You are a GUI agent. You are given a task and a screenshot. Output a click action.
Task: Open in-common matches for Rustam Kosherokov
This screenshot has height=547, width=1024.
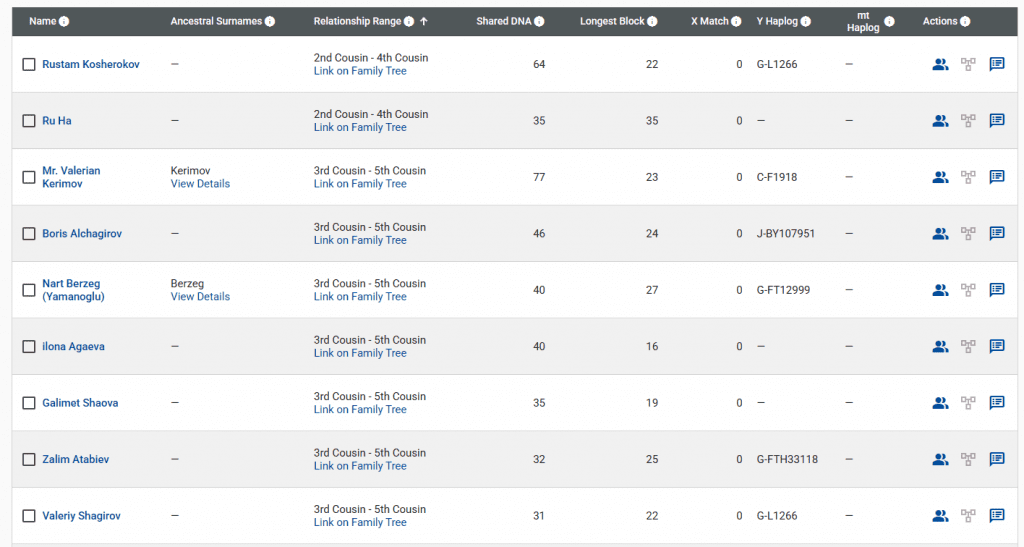tap(940, 64)
